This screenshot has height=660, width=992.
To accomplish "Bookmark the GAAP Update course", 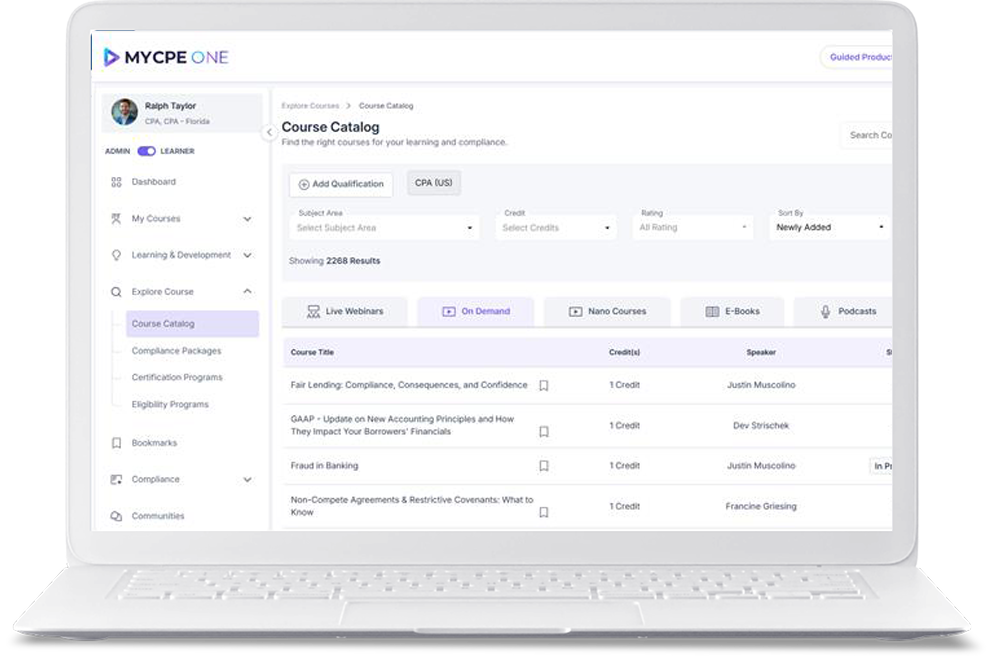I will [x=543, y=432].
